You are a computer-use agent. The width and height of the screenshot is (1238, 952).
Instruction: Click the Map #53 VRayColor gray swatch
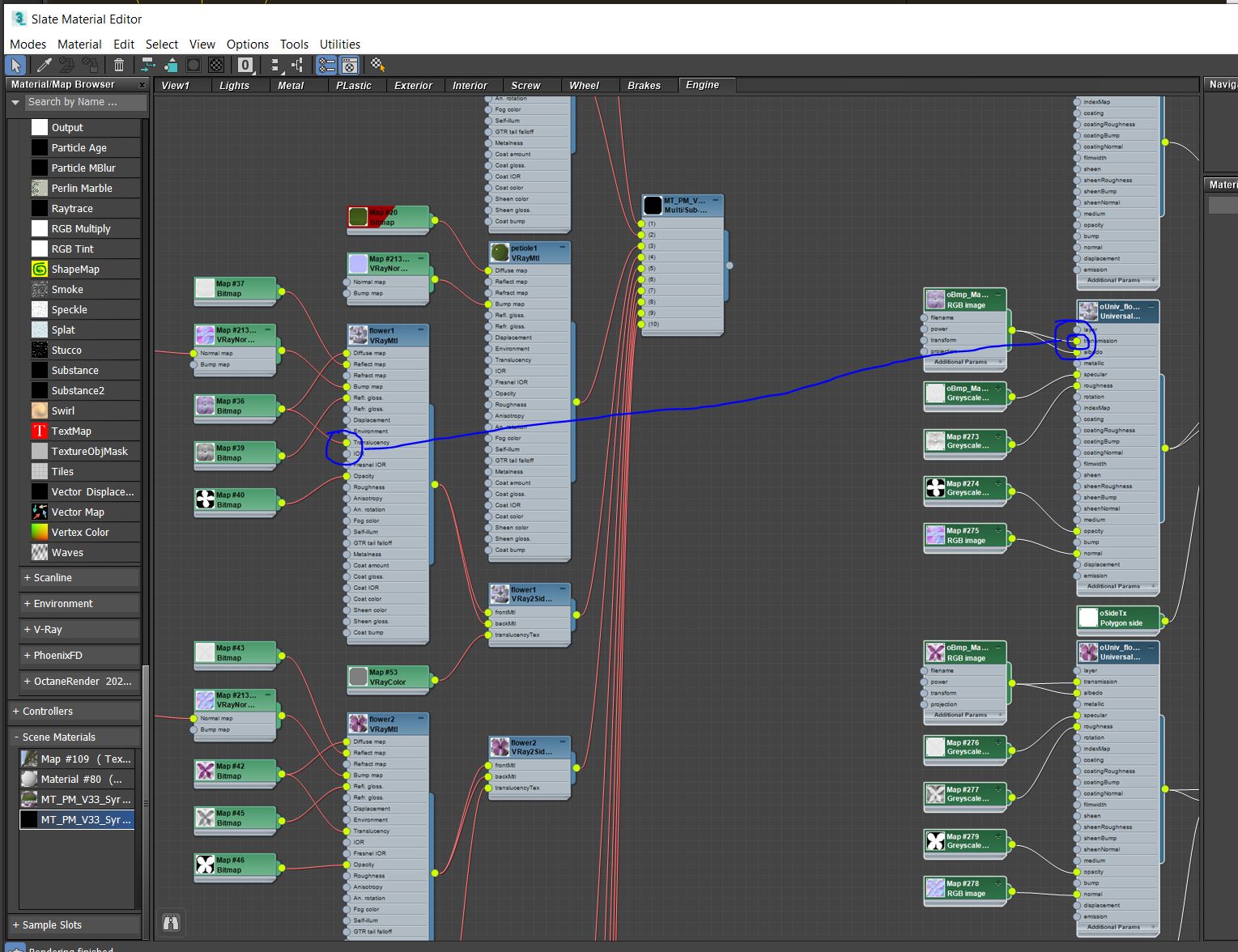359,676
